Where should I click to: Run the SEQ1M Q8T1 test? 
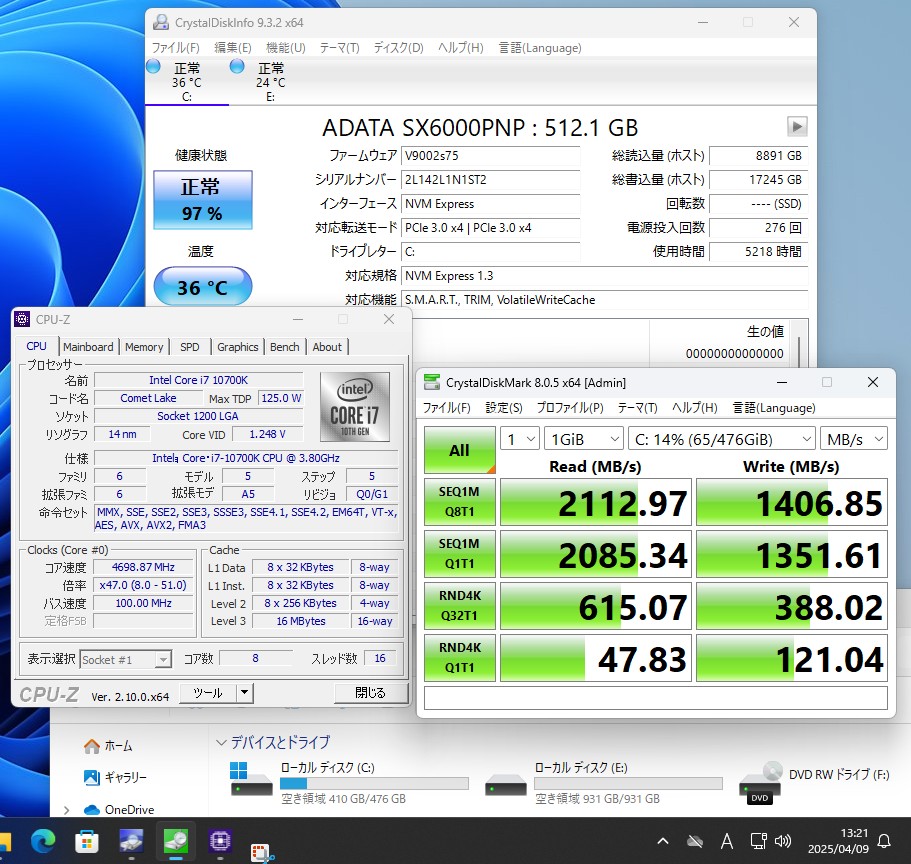459,501
